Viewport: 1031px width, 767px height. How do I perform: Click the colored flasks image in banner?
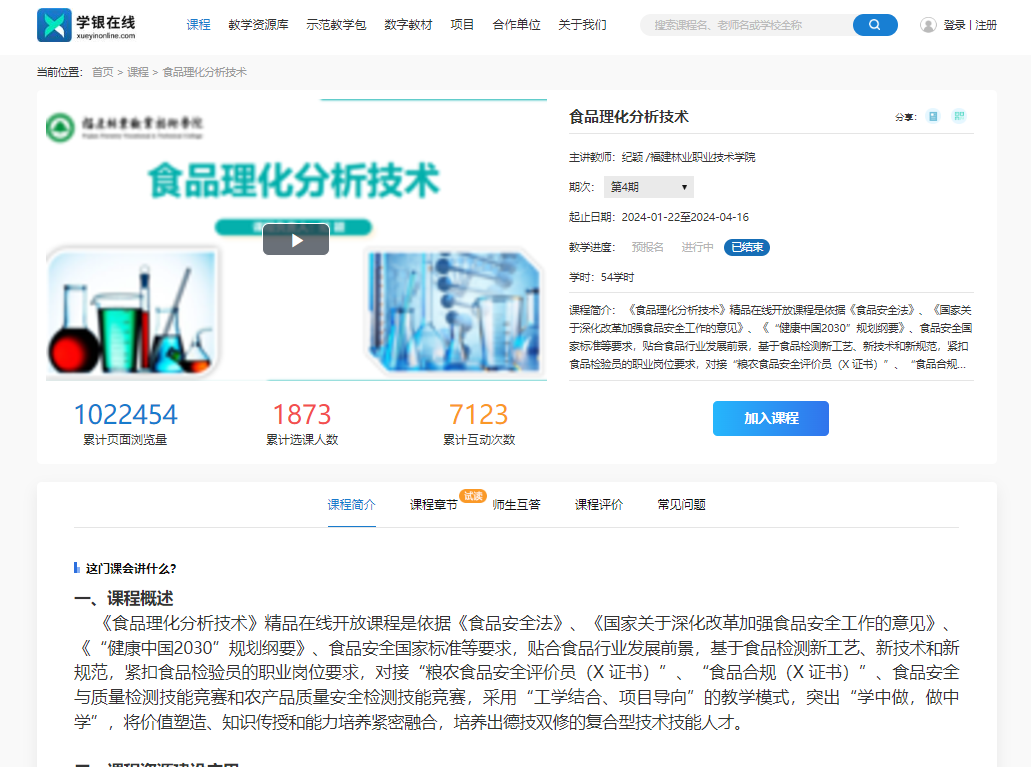(132, 313)
